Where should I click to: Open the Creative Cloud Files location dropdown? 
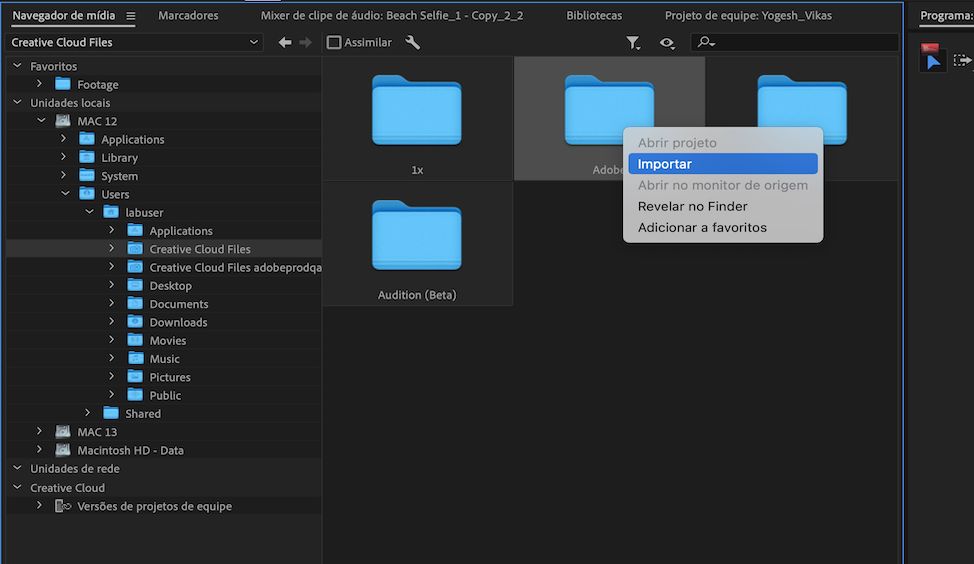click(x=134, y=43)
